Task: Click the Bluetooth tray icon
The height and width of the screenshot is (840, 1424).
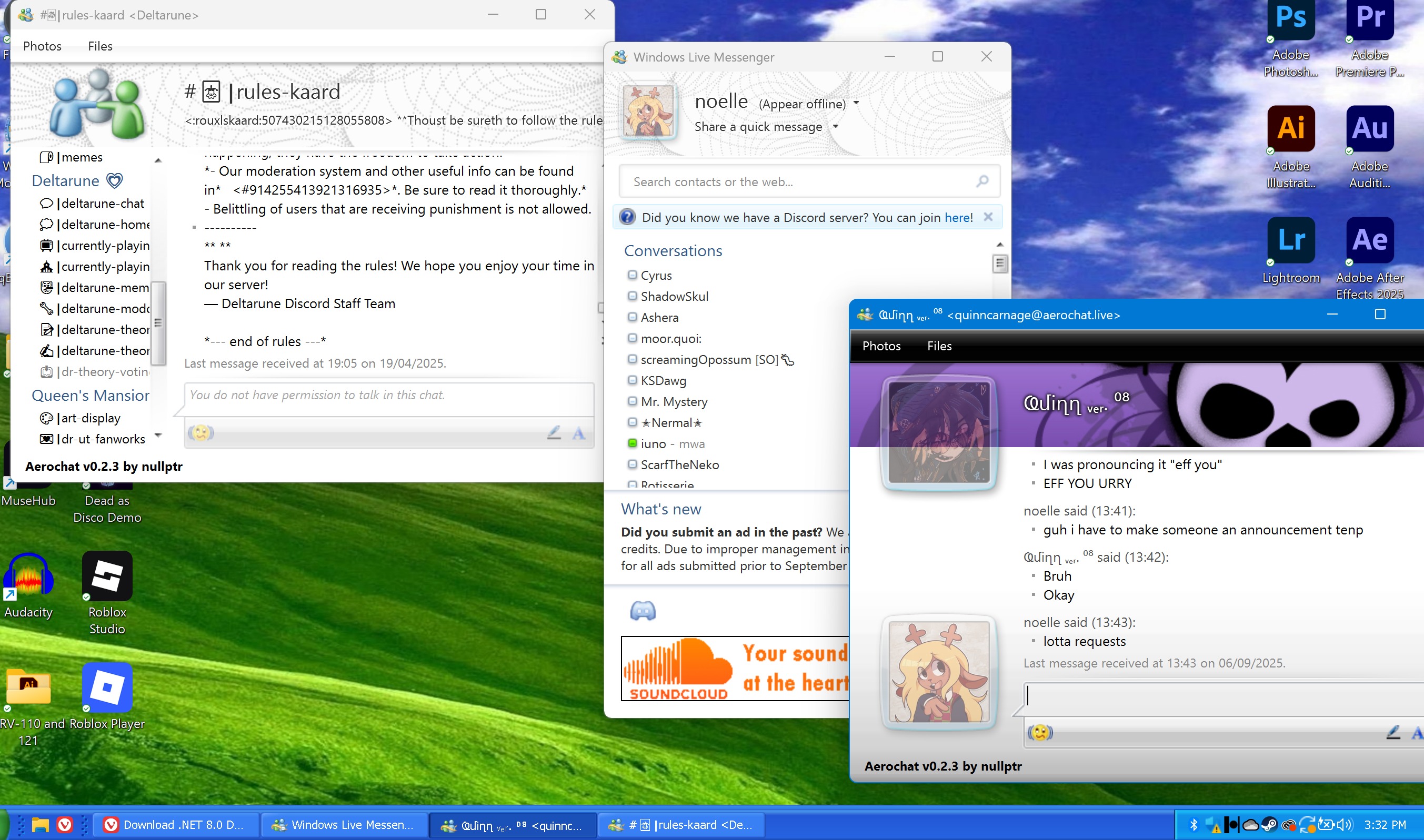Action: point(1193,825)
